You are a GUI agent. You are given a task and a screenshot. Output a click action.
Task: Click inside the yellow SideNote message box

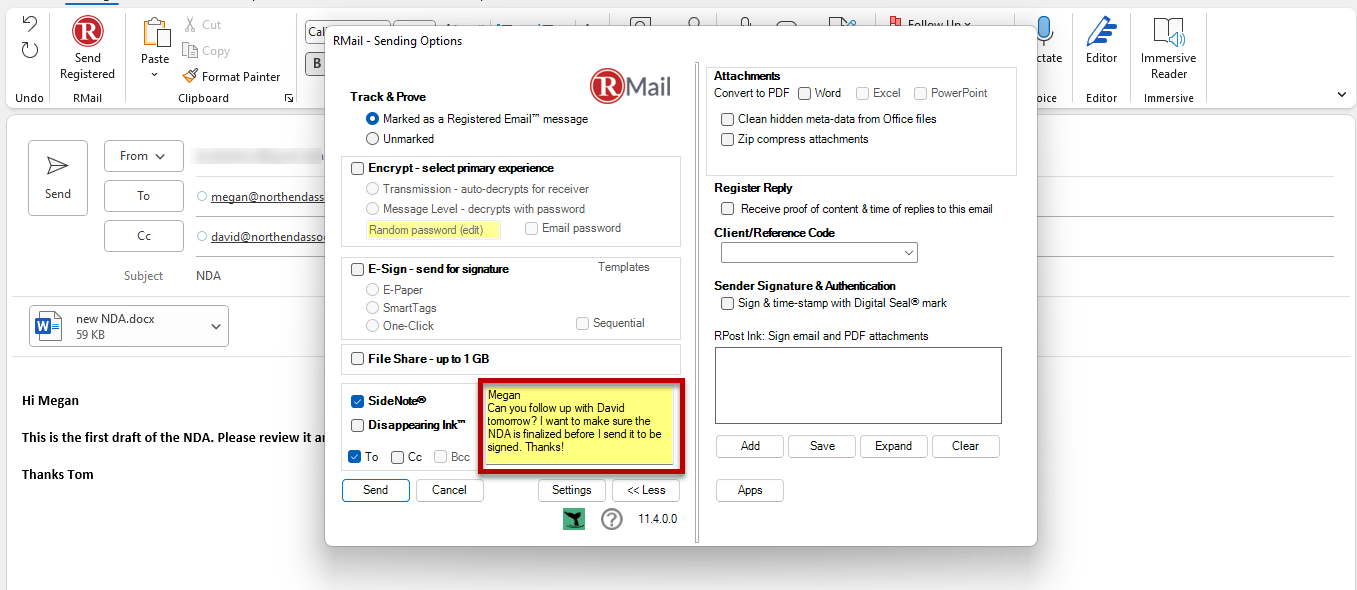580,425
